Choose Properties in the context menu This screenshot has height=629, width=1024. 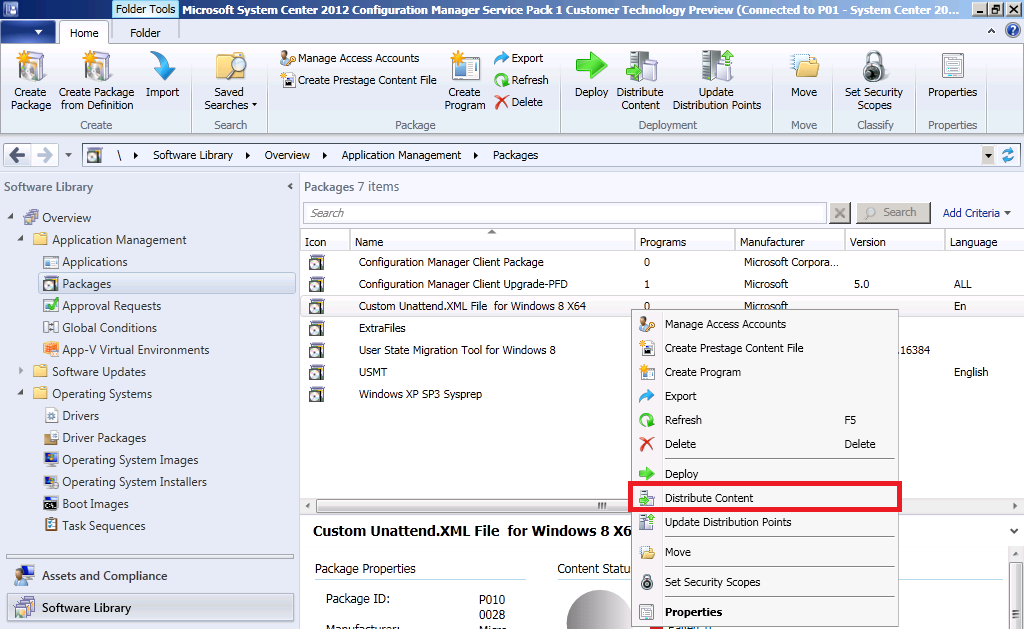pos(765,612)
